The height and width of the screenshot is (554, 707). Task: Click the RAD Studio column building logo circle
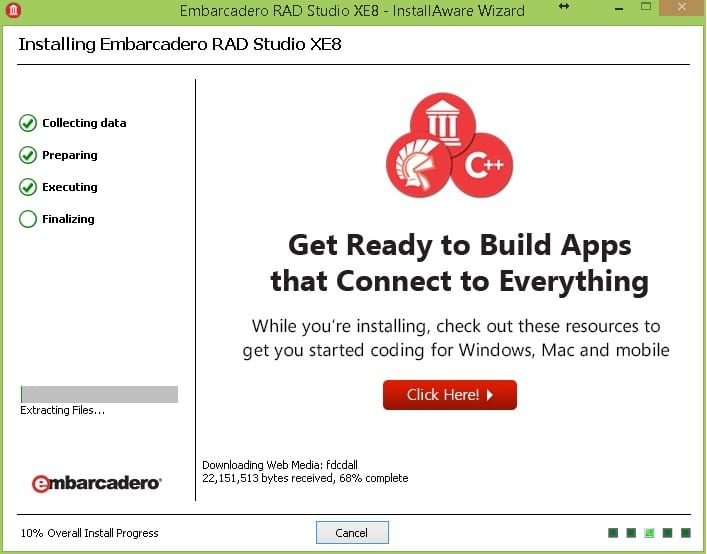[x=442, y=123]
